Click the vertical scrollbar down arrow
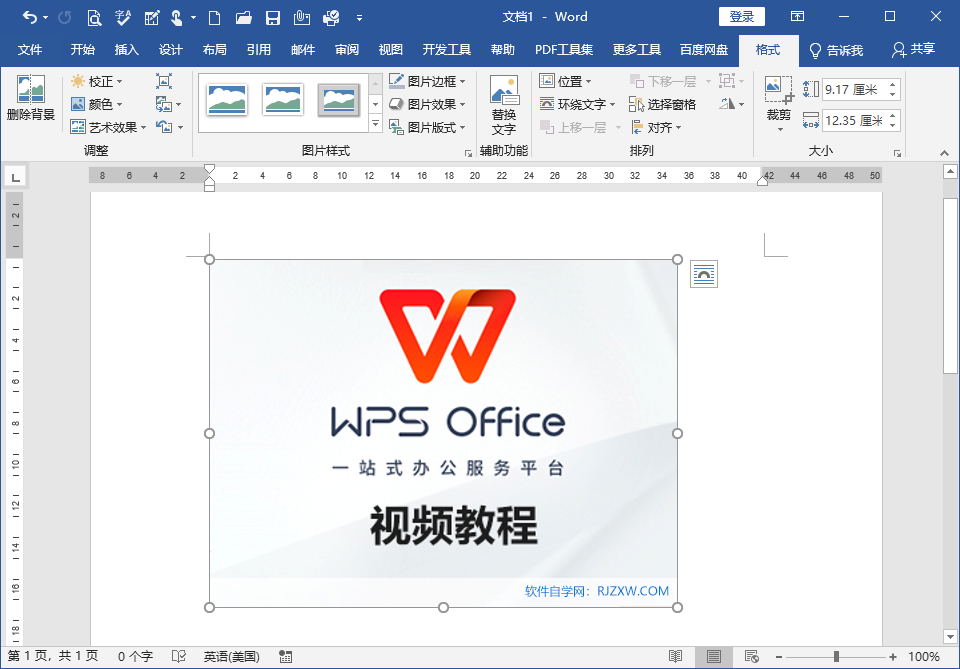 [x=950, y=637]
